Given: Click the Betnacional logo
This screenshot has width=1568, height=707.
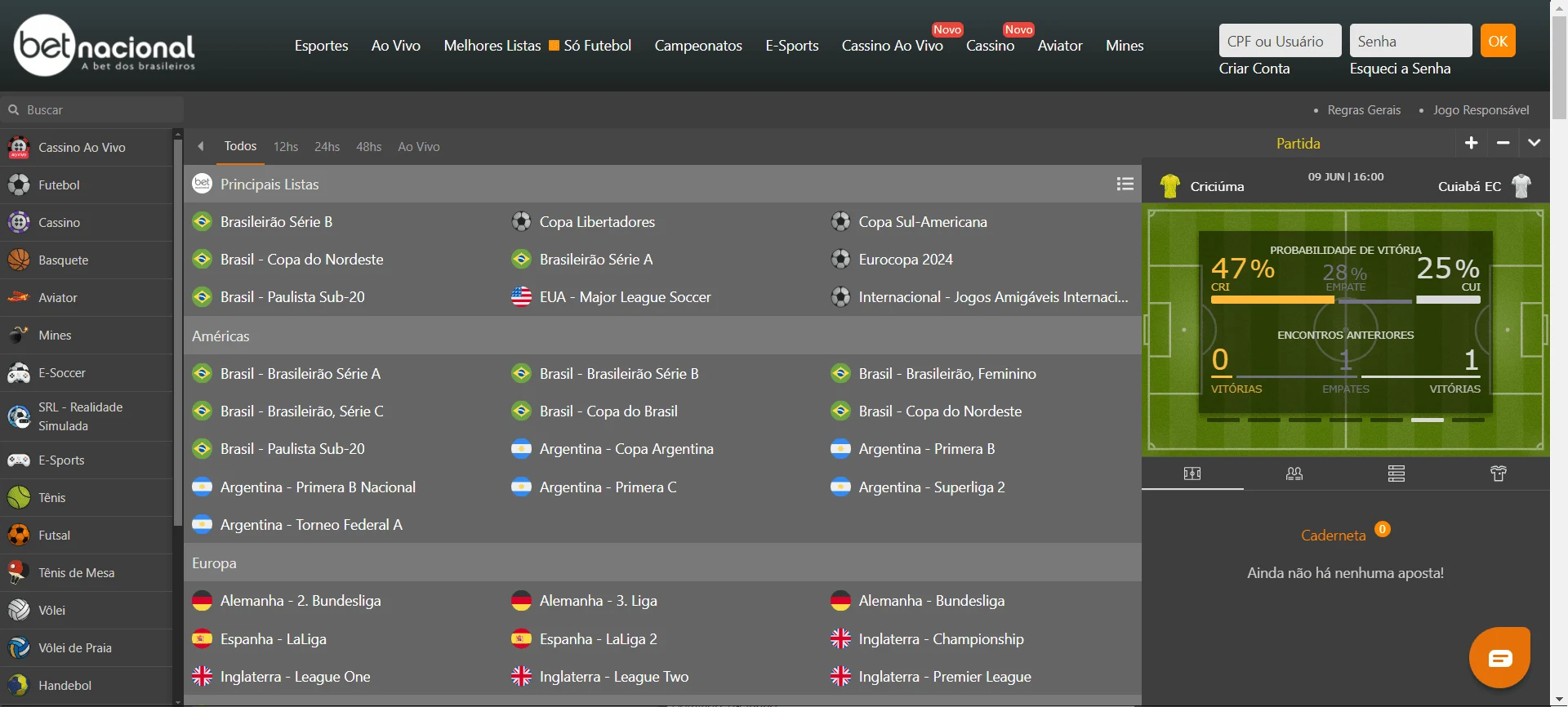Looking at the screenshot, I should 105,46.
